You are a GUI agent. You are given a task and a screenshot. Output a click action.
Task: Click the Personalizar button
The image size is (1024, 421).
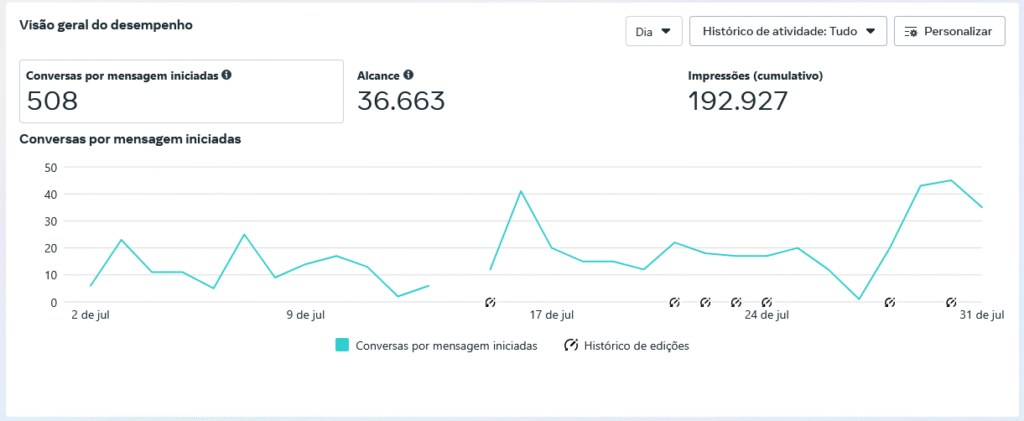tap(948, 32)
